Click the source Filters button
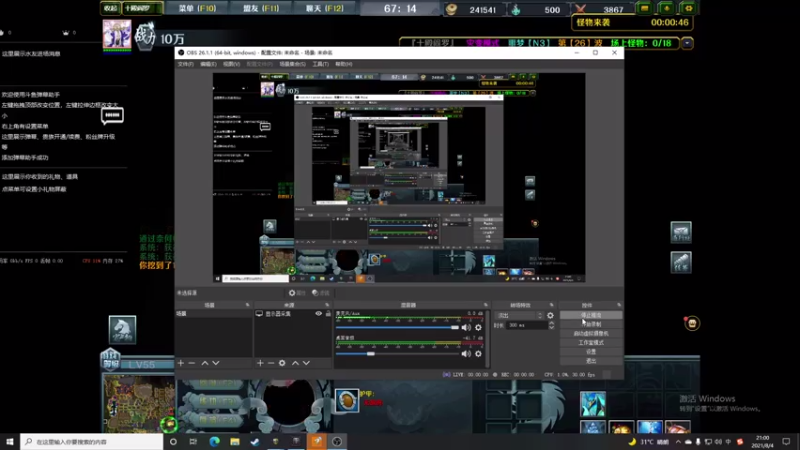This screenshot has width=800, height=450. tap(320, 293)
